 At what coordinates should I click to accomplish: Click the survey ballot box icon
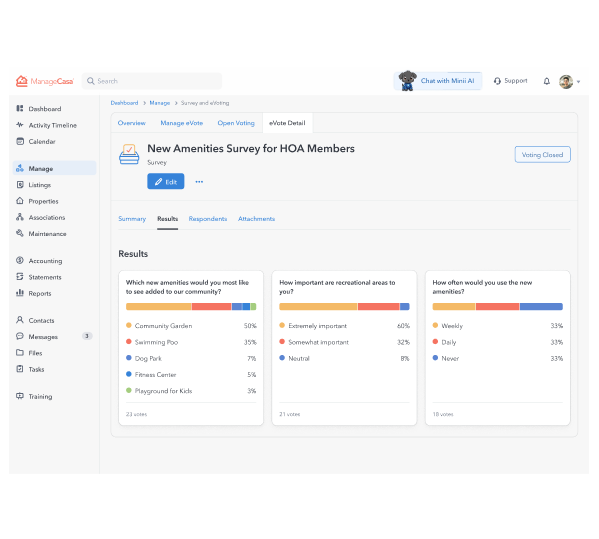point(129,154)
